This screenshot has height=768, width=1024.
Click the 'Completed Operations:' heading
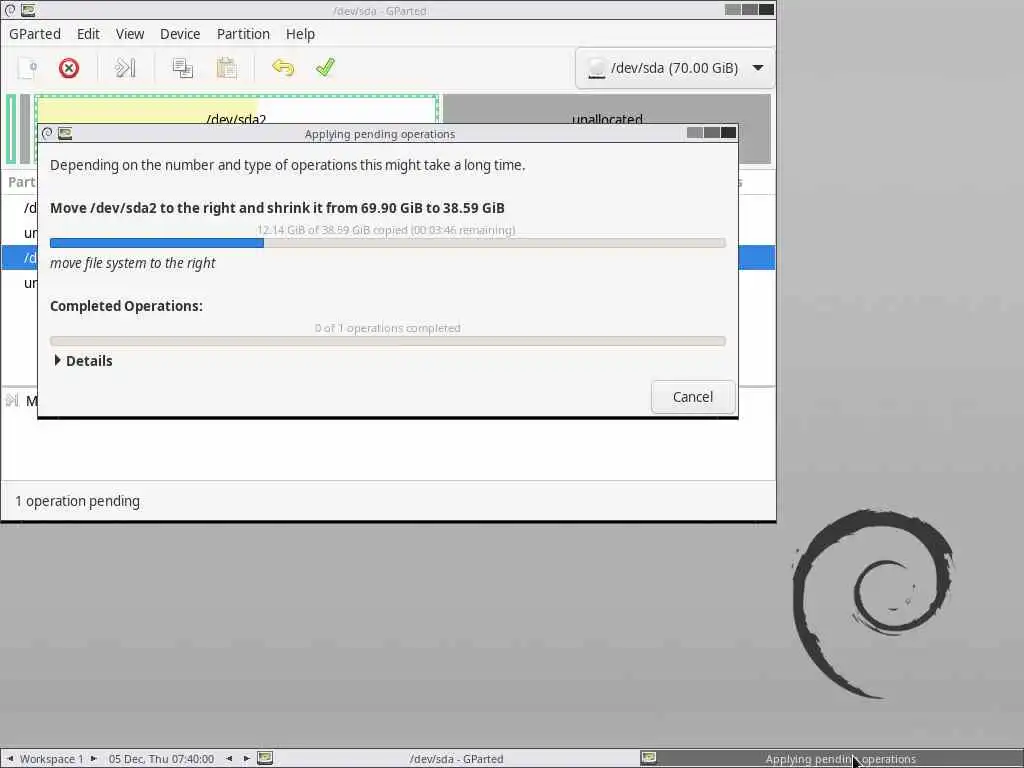[x=126, y=306]
